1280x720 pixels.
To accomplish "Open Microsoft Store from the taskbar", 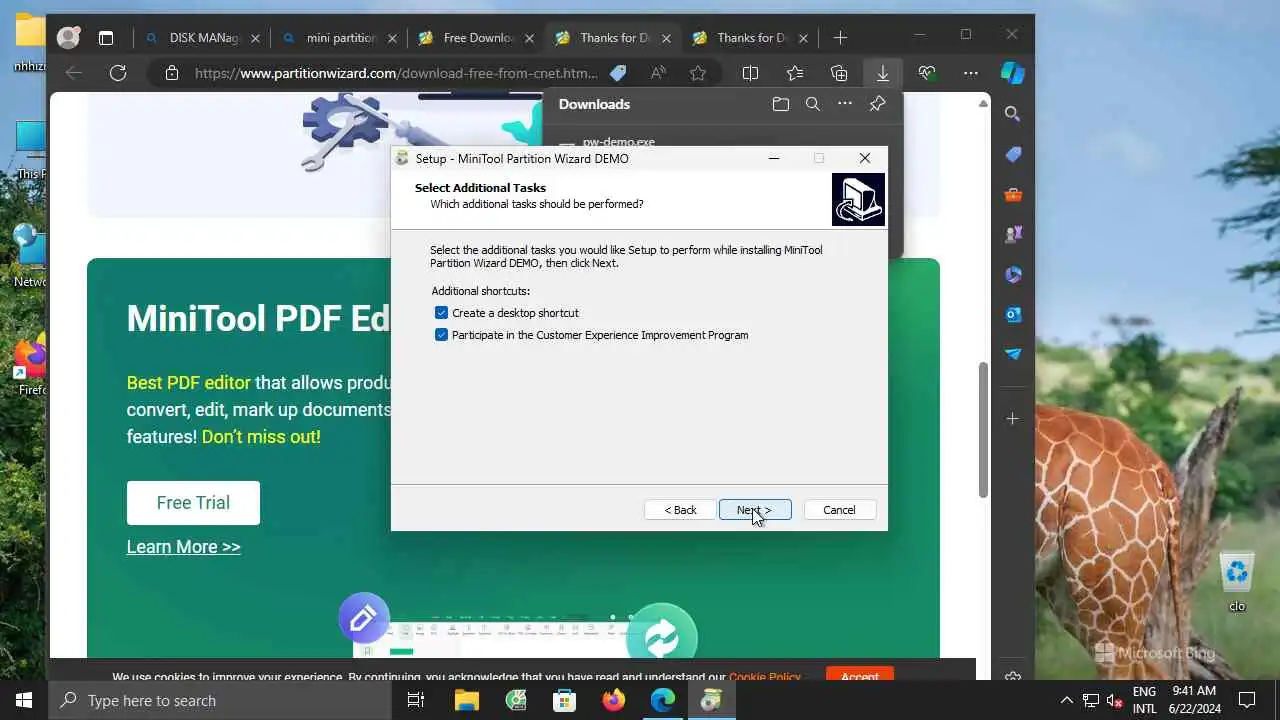I will tap(565, 700).
